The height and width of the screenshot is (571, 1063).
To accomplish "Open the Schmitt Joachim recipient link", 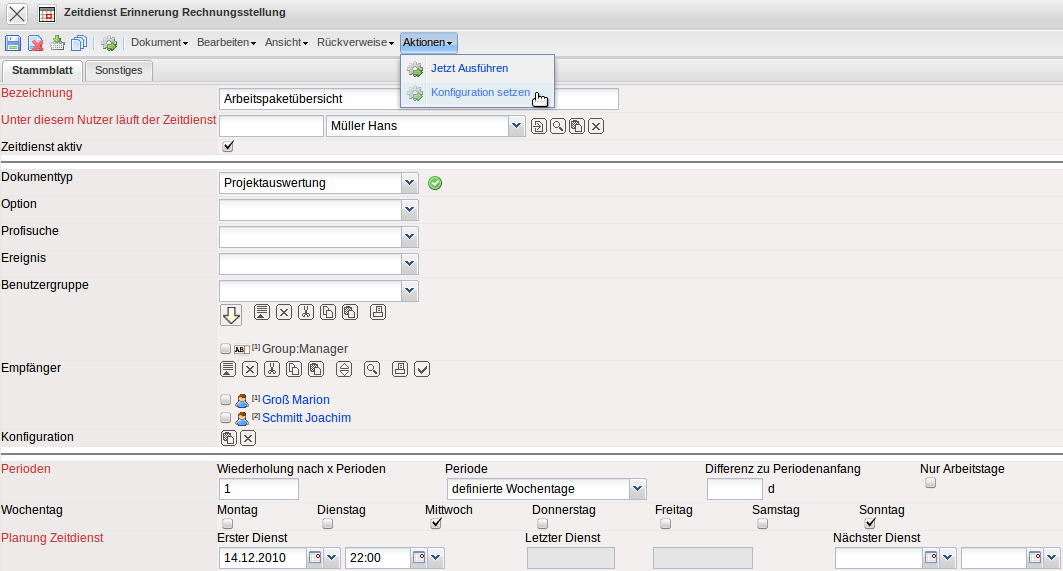I will click(x=306, y=418).
